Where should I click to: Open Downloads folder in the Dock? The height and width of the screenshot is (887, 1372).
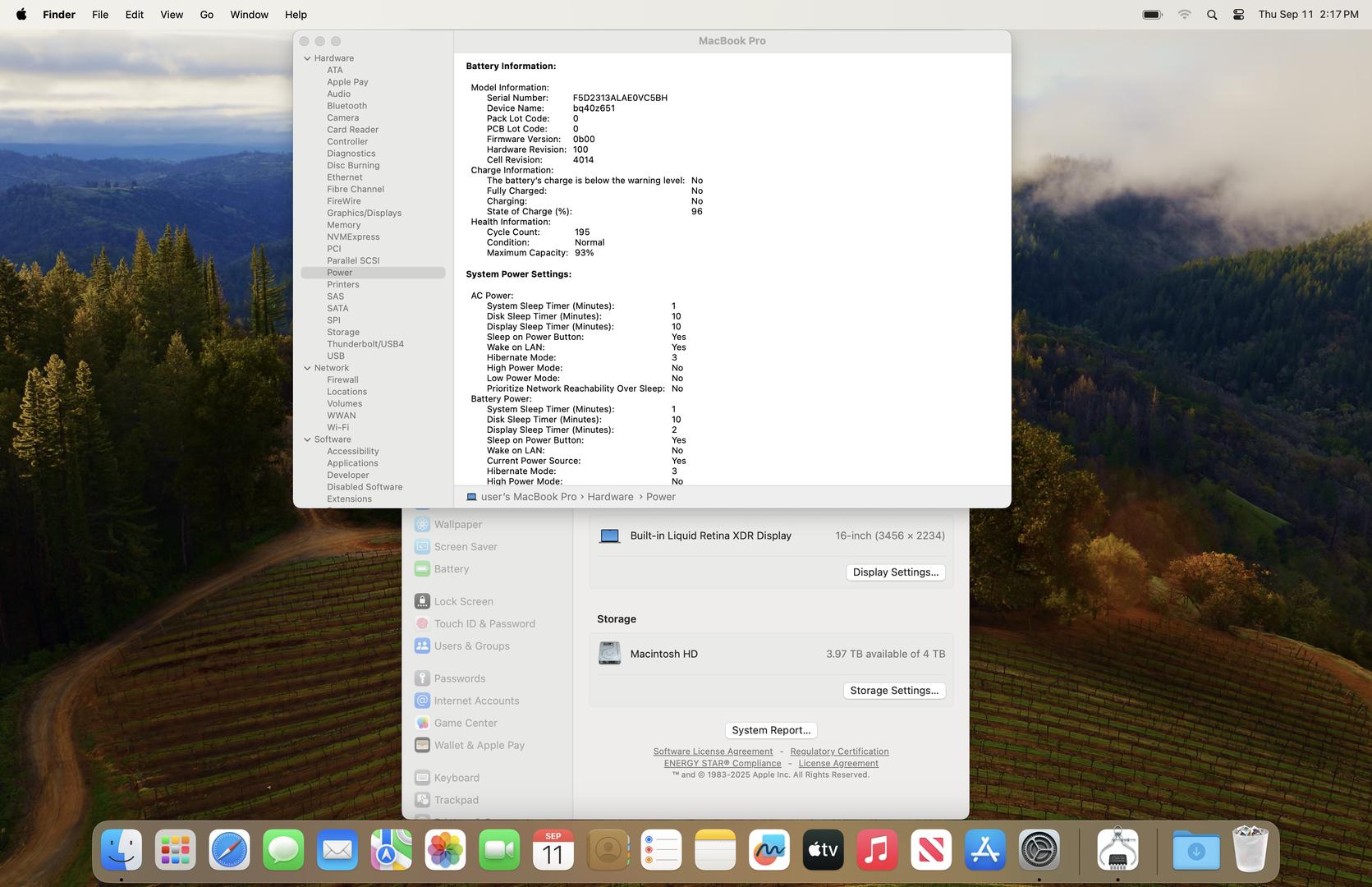1196,849
